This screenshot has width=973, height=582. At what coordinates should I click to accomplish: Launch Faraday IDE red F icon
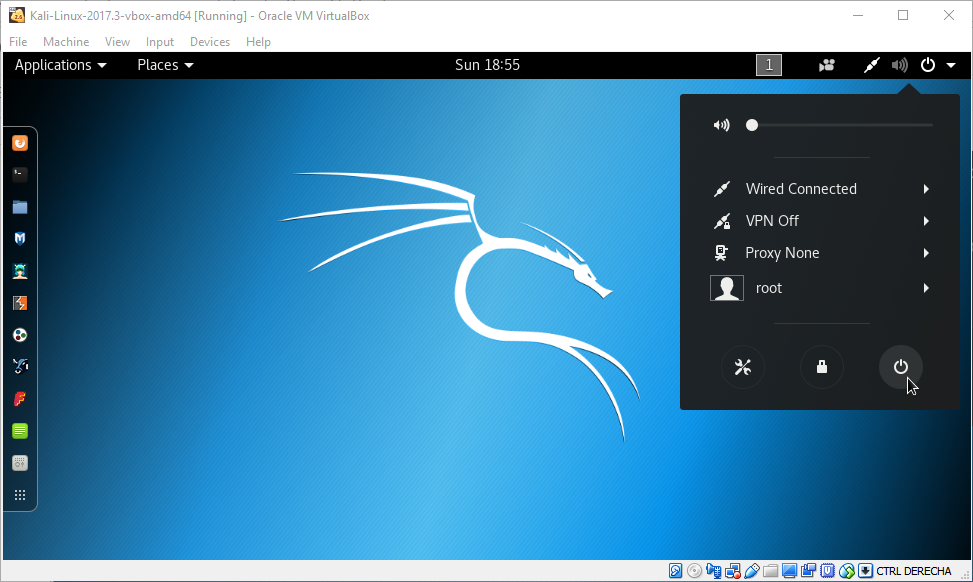click(20, 399)
